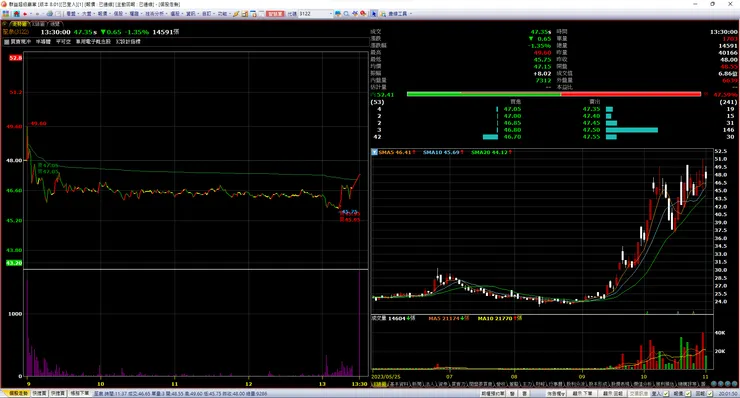Expand the stock code 3122 combo box arrow
This screenshot has height=398, width=740.
click(330, 14)
